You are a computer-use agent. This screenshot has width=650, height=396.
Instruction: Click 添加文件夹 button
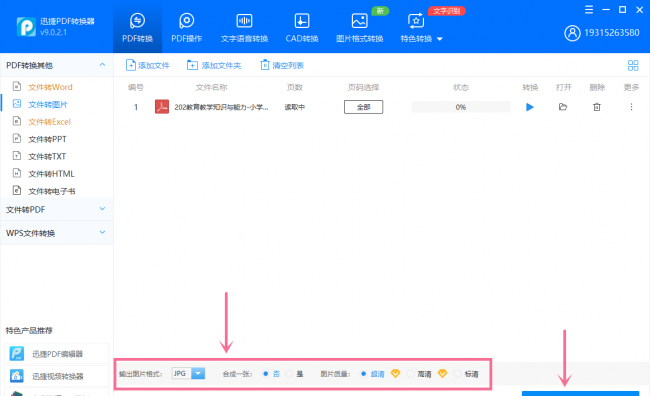tap(214, 65)
